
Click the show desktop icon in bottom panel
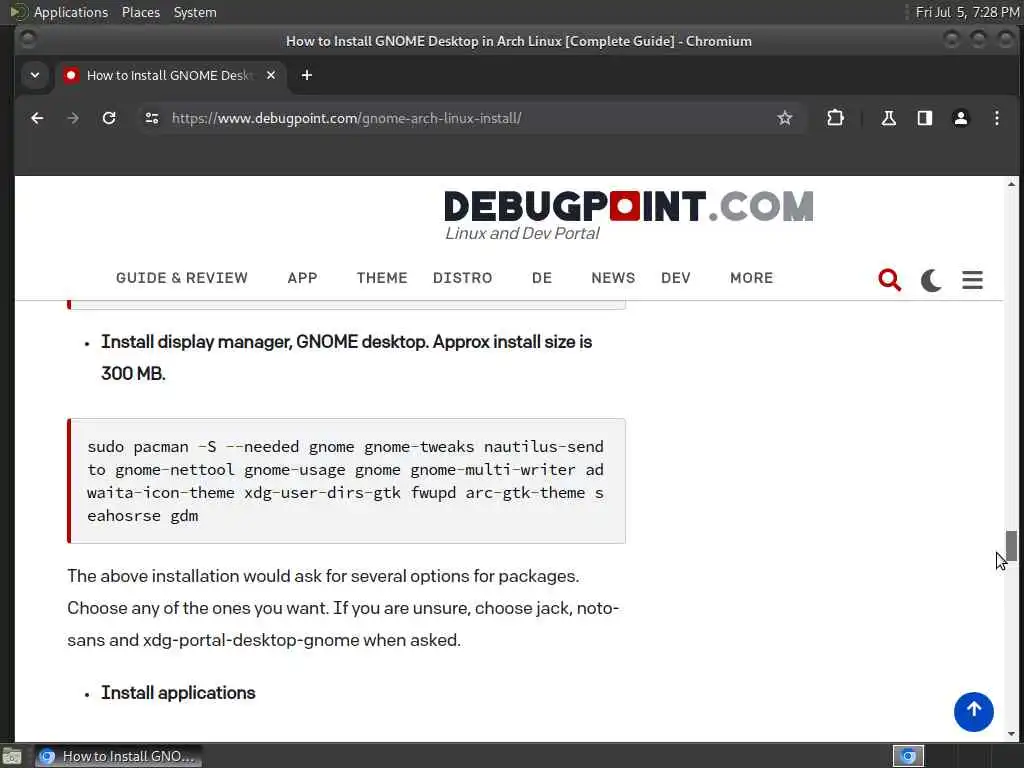click(12, 757)
